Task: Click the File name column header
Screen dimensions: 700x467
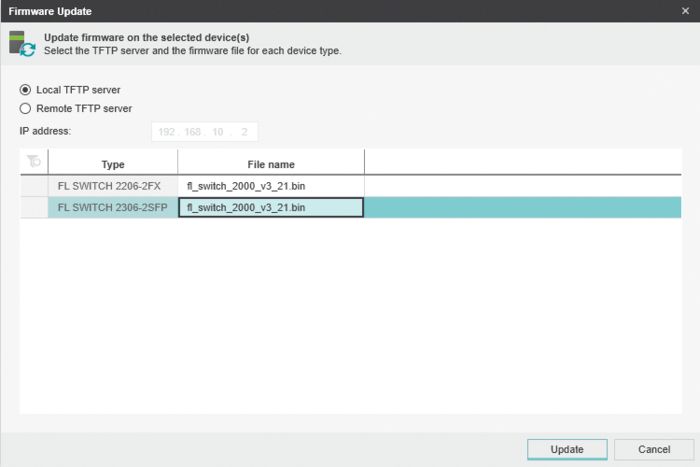Action: click(271, 164)
